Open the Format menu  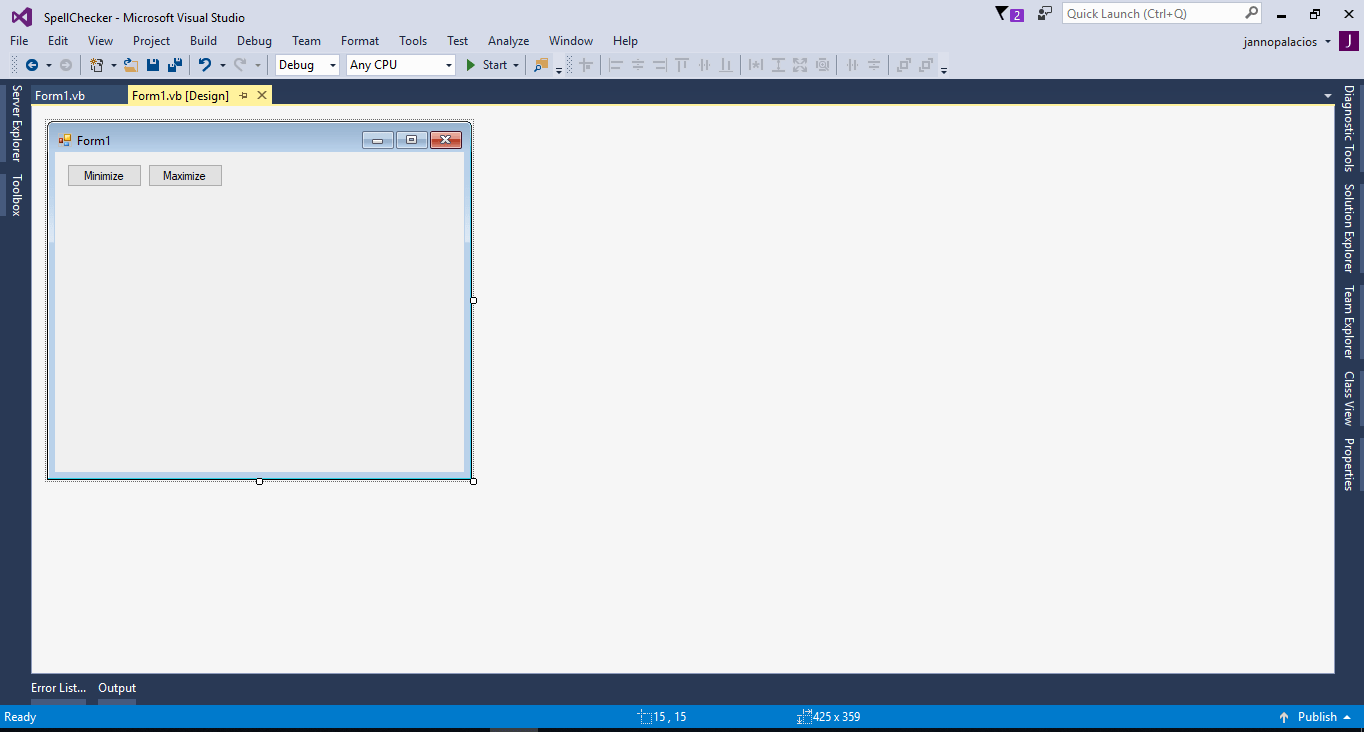[360, 41]
